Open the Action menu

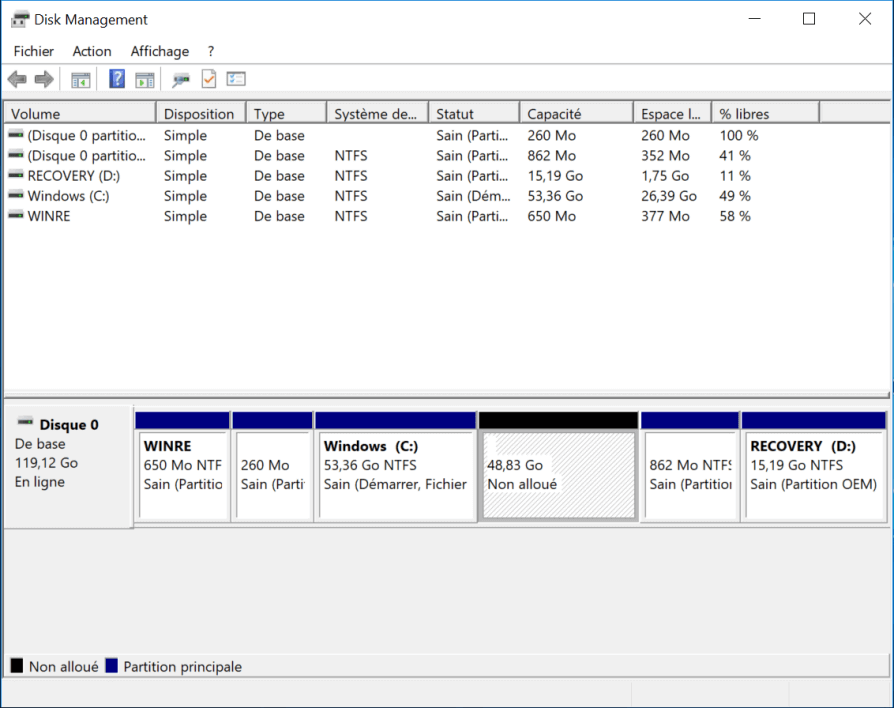tap(92, 51)
